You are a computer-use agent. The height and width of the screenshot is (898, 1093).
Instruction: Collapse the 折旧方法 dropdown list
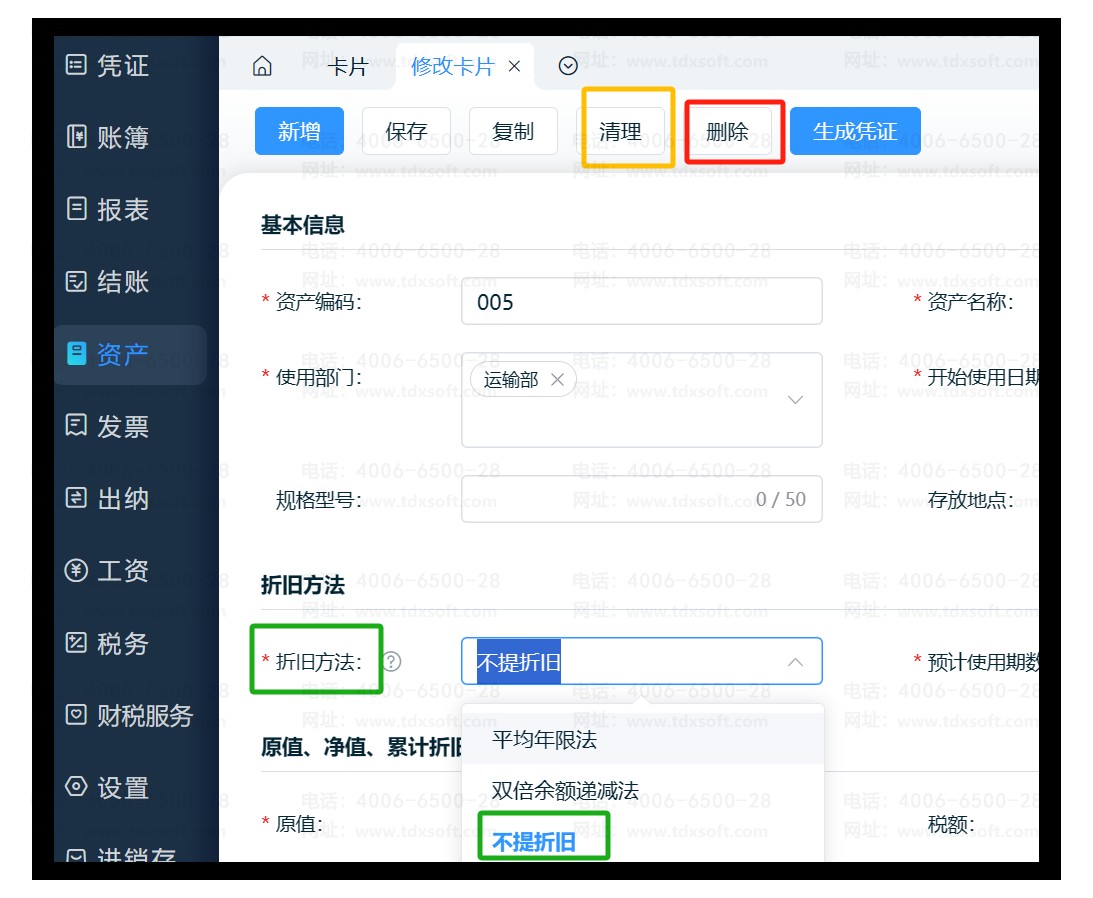click(x=796, y=662)
